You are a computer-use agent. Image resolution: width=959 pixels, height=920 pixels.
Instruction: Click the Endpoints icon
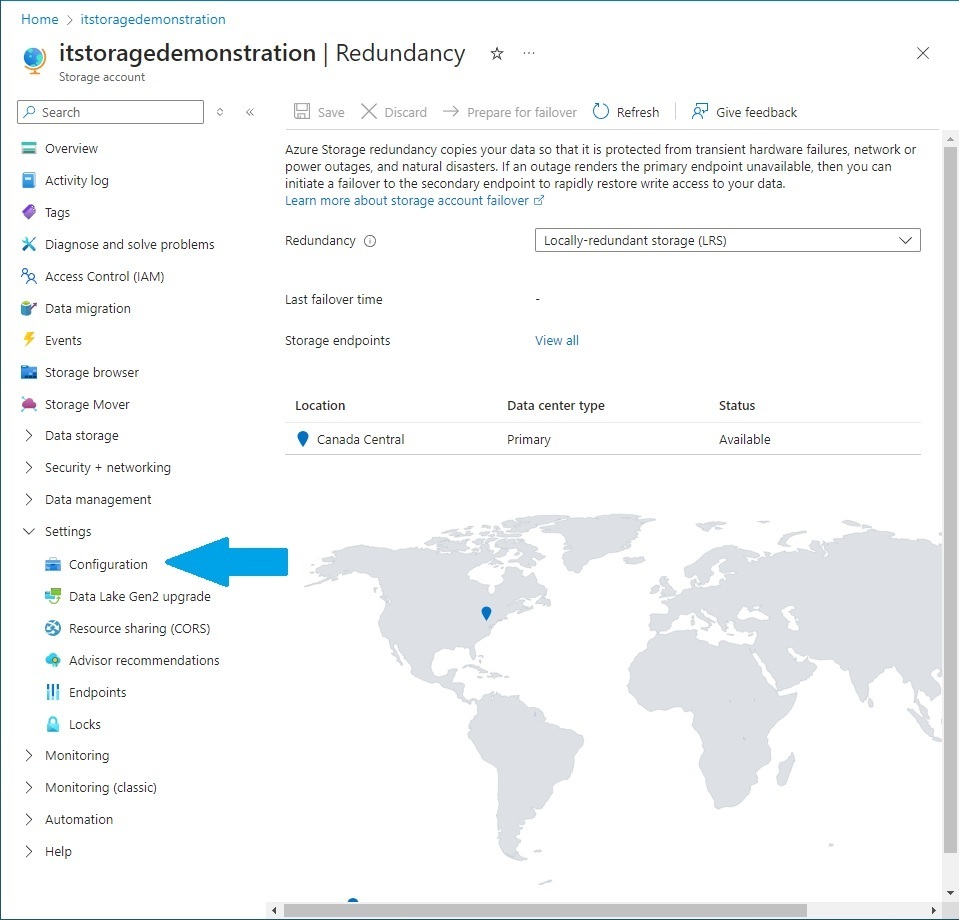(53, 692)
